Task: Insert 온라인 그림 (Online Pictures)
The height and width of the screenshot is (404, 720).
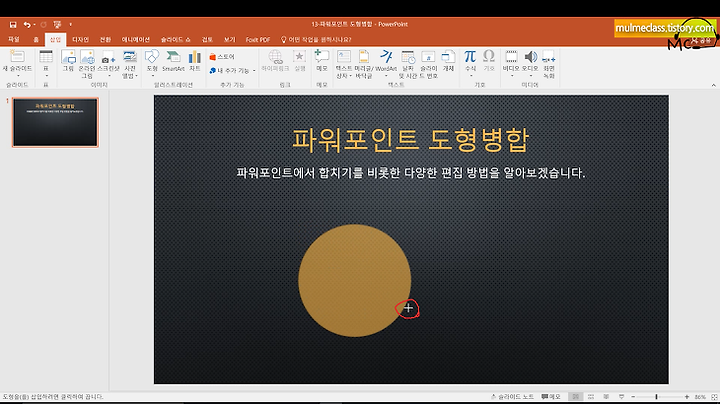Action: point(87,64)
